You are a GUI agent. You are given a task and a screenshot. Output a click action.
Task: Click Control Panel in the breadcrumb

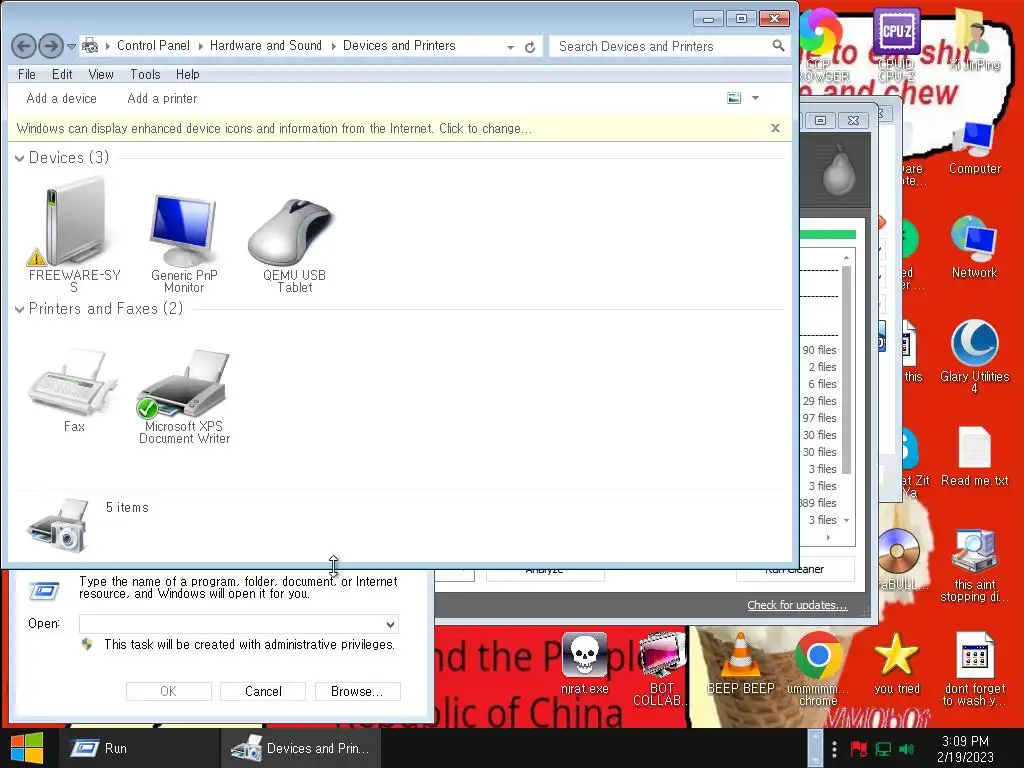153,46
